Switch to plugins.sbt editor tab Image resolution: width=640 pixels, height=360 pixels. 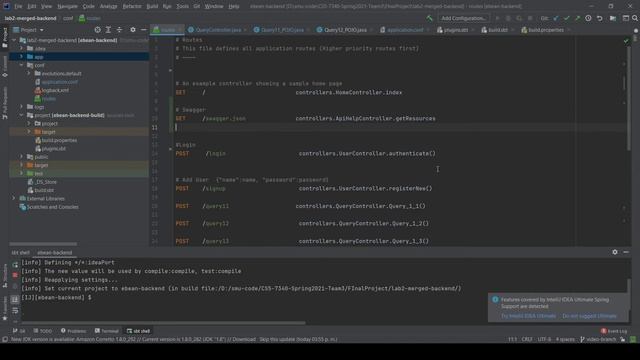click(x=455, y=30)
